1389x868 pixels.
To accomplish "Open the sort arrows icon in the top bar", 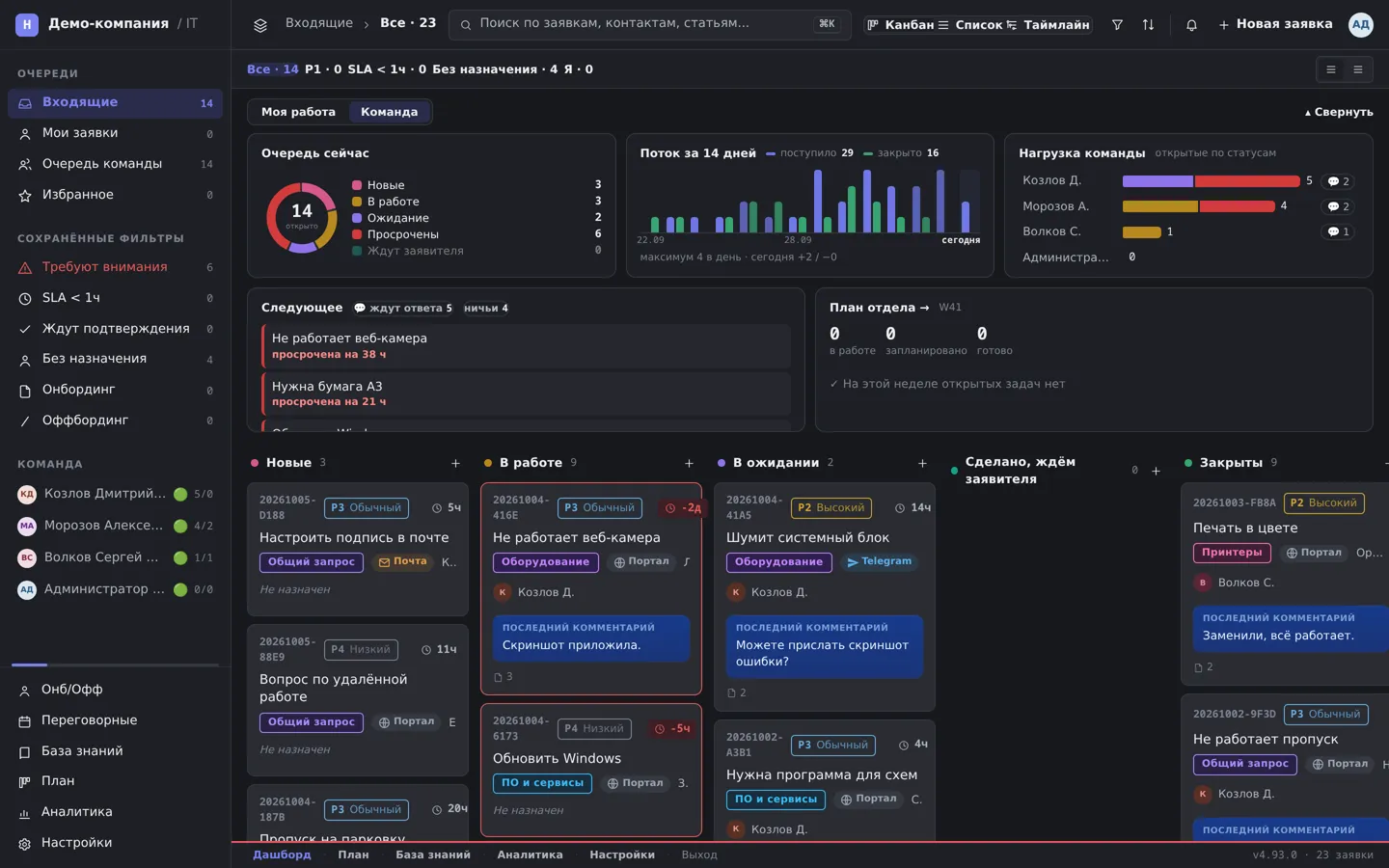I will (1148, 25).
